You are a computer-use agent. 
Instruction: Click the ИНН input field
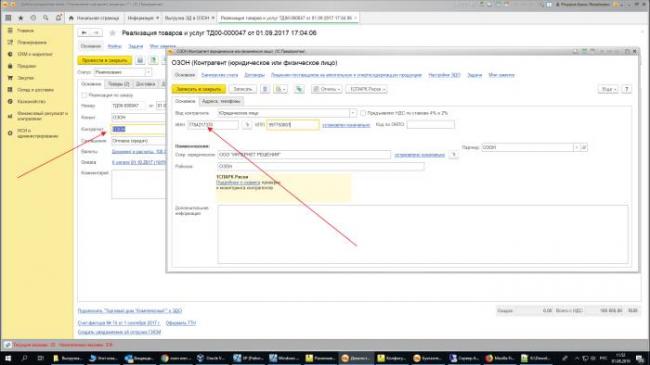point(213,124)
